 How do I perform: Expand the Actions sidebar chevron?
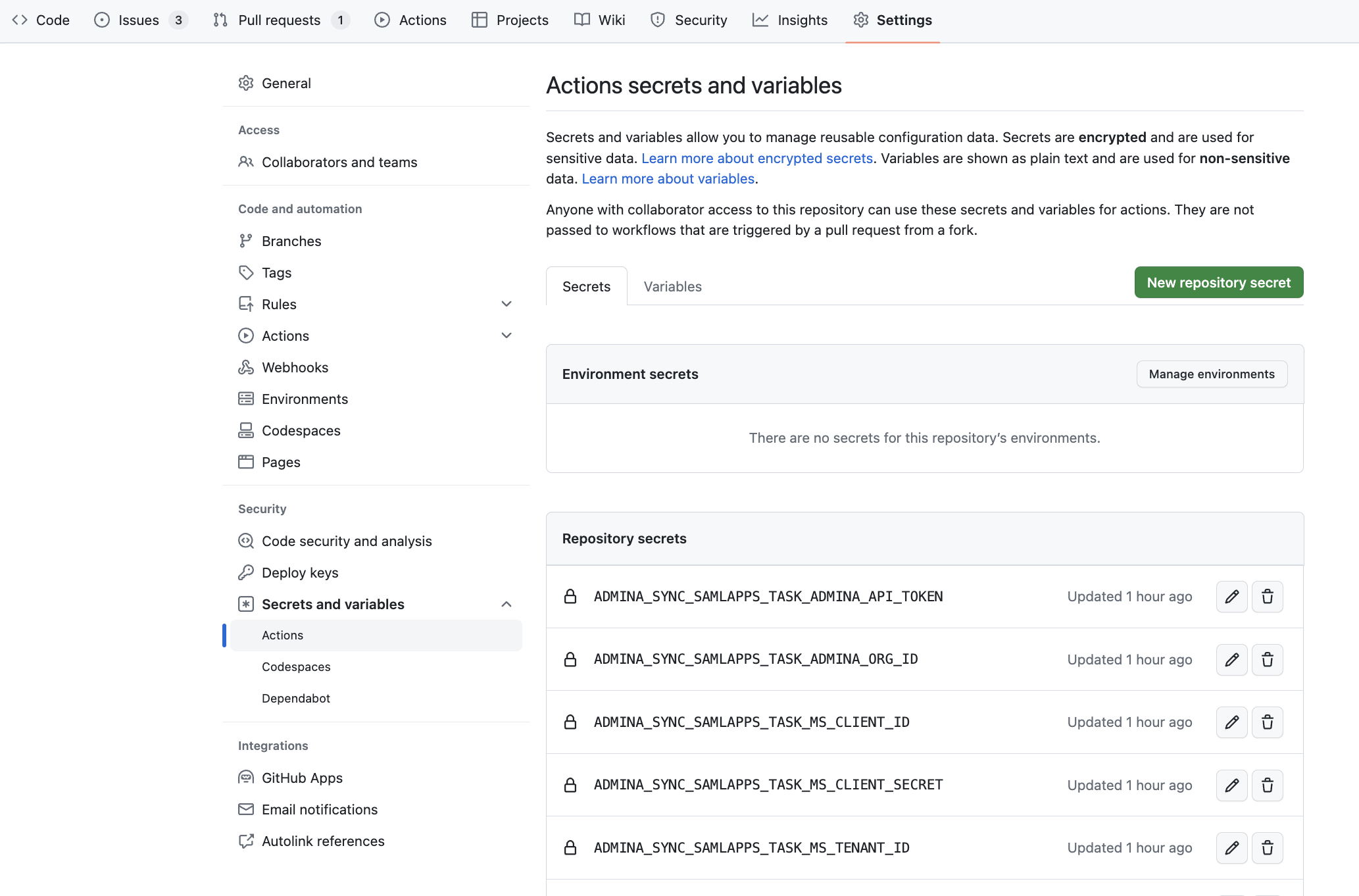[506, 336]
